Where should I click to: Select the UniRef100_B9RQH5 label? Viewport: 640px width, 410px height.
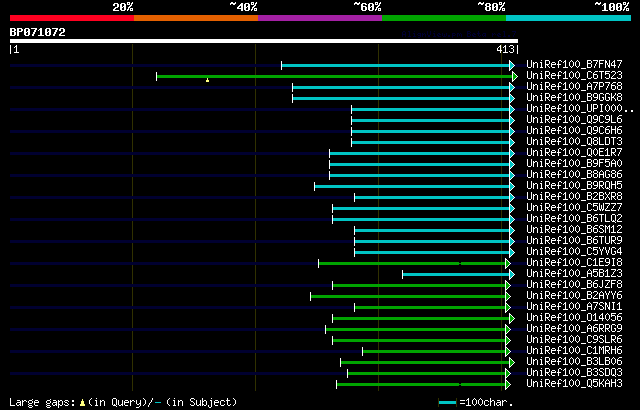(x=574, y=185)
